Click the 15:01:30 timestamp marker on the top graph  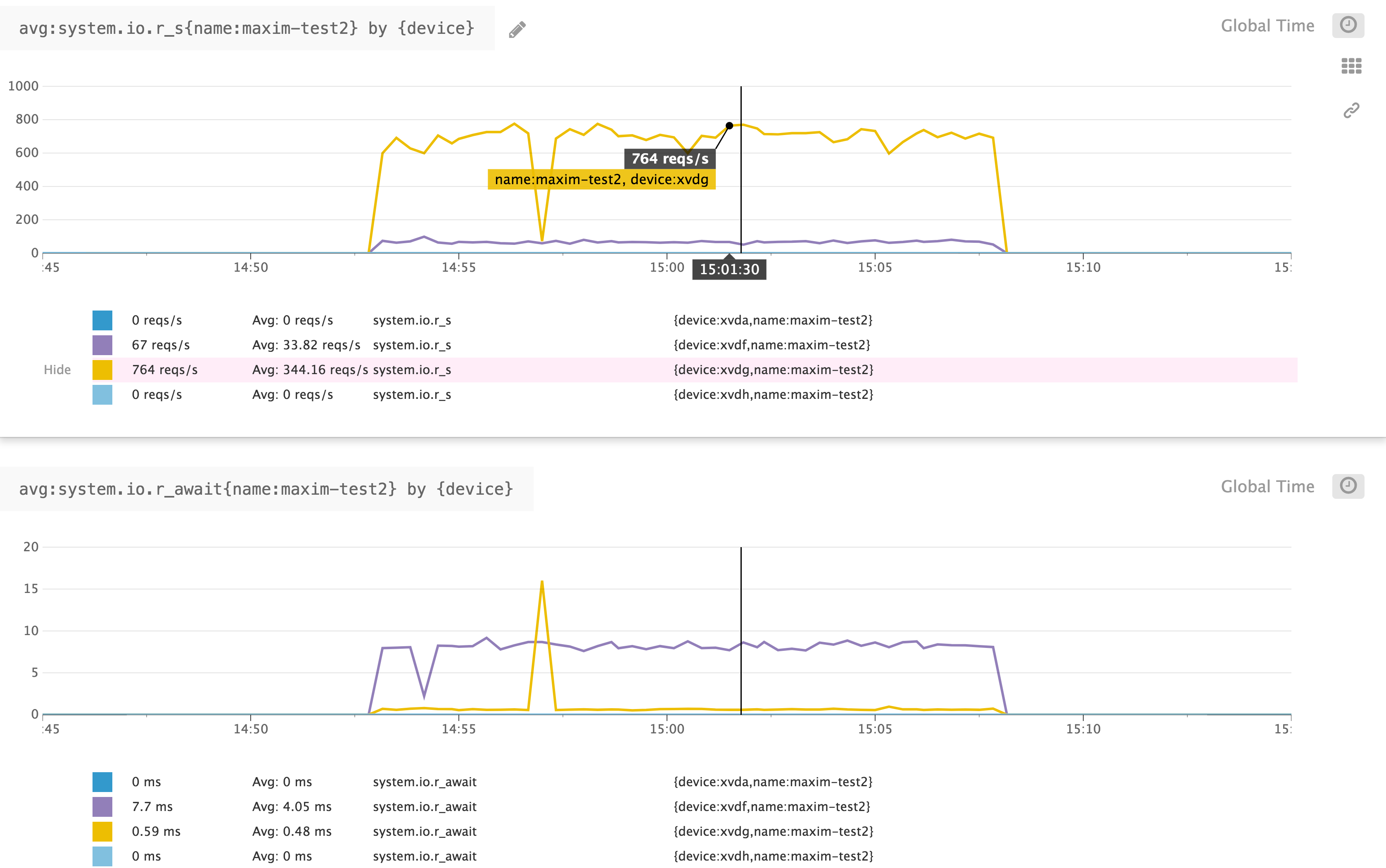point(729,268)
